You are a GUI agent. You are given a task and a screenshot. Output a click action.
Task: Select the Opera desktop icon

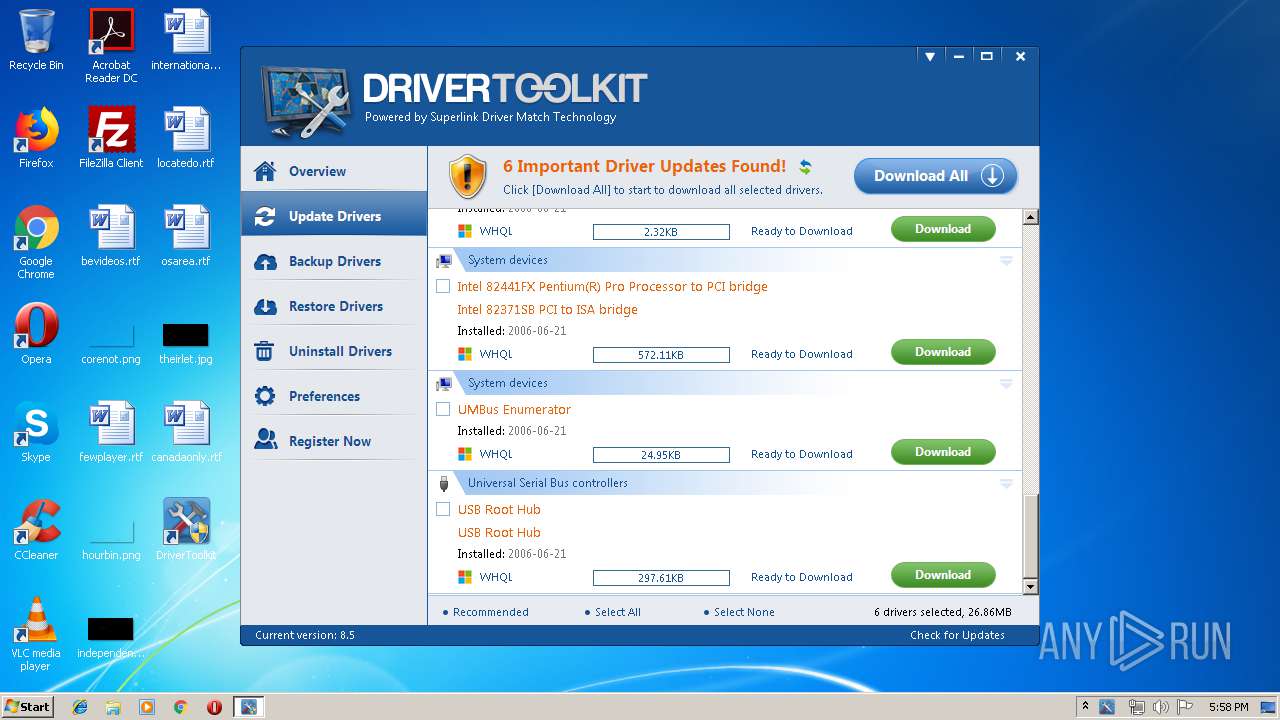click(36, 333)
